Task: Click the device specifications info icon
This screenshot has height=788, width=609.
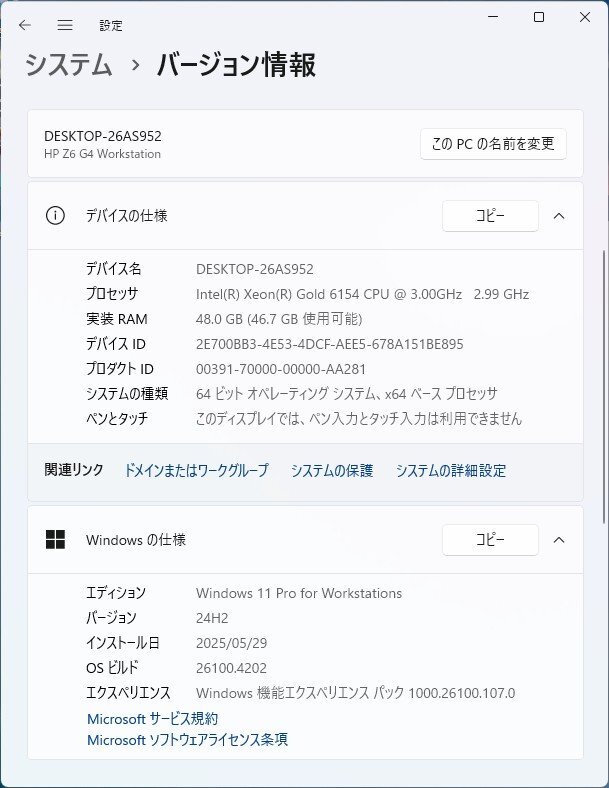Action: tap(55, 216)
